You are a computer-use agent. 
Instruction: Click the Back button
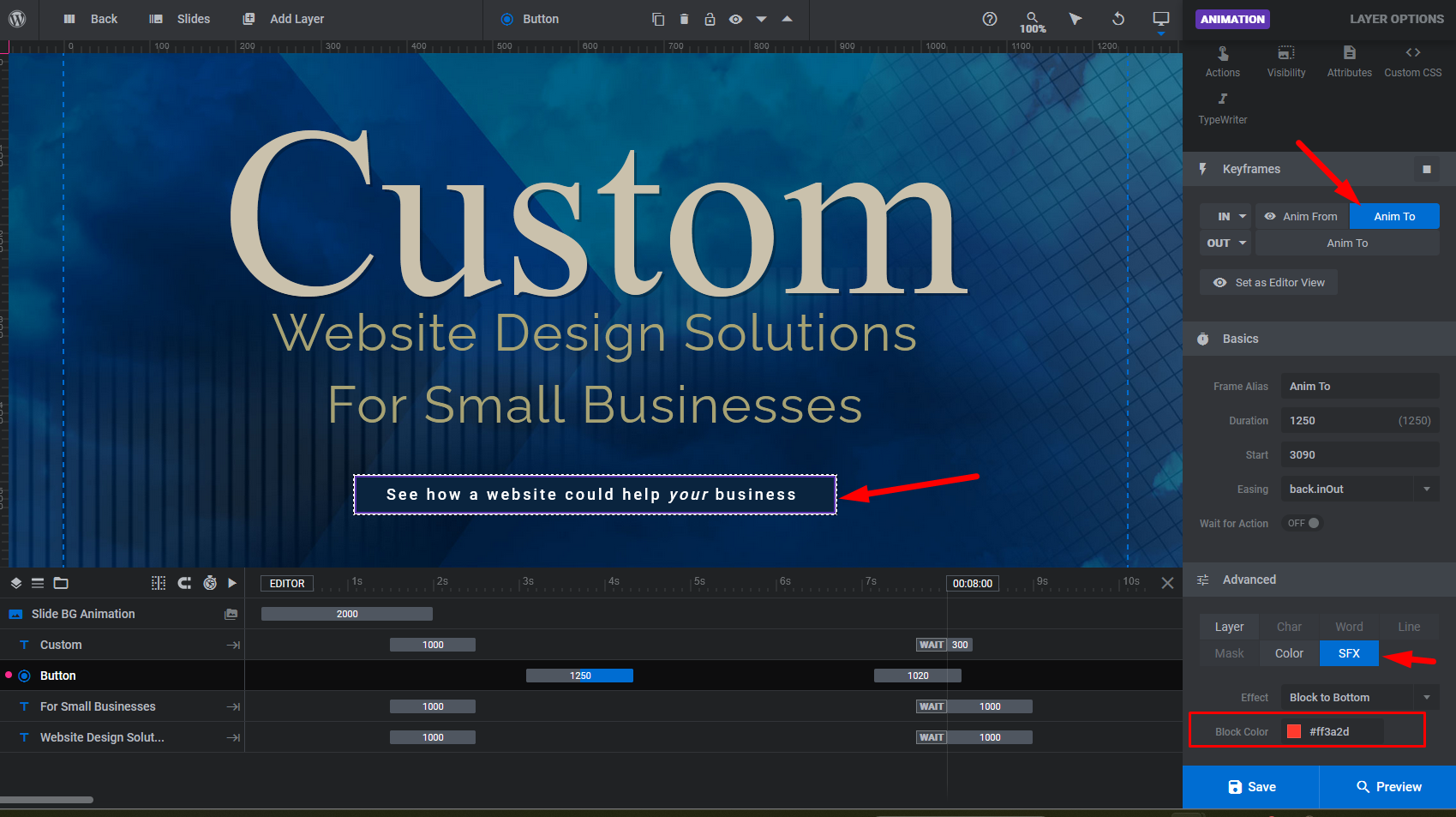(91, 19)
